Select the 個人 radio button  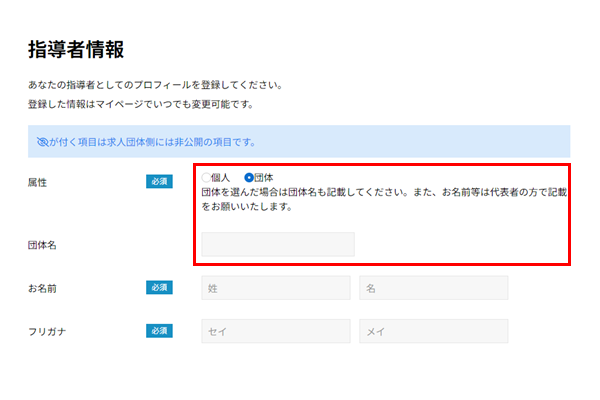(206, 178)
